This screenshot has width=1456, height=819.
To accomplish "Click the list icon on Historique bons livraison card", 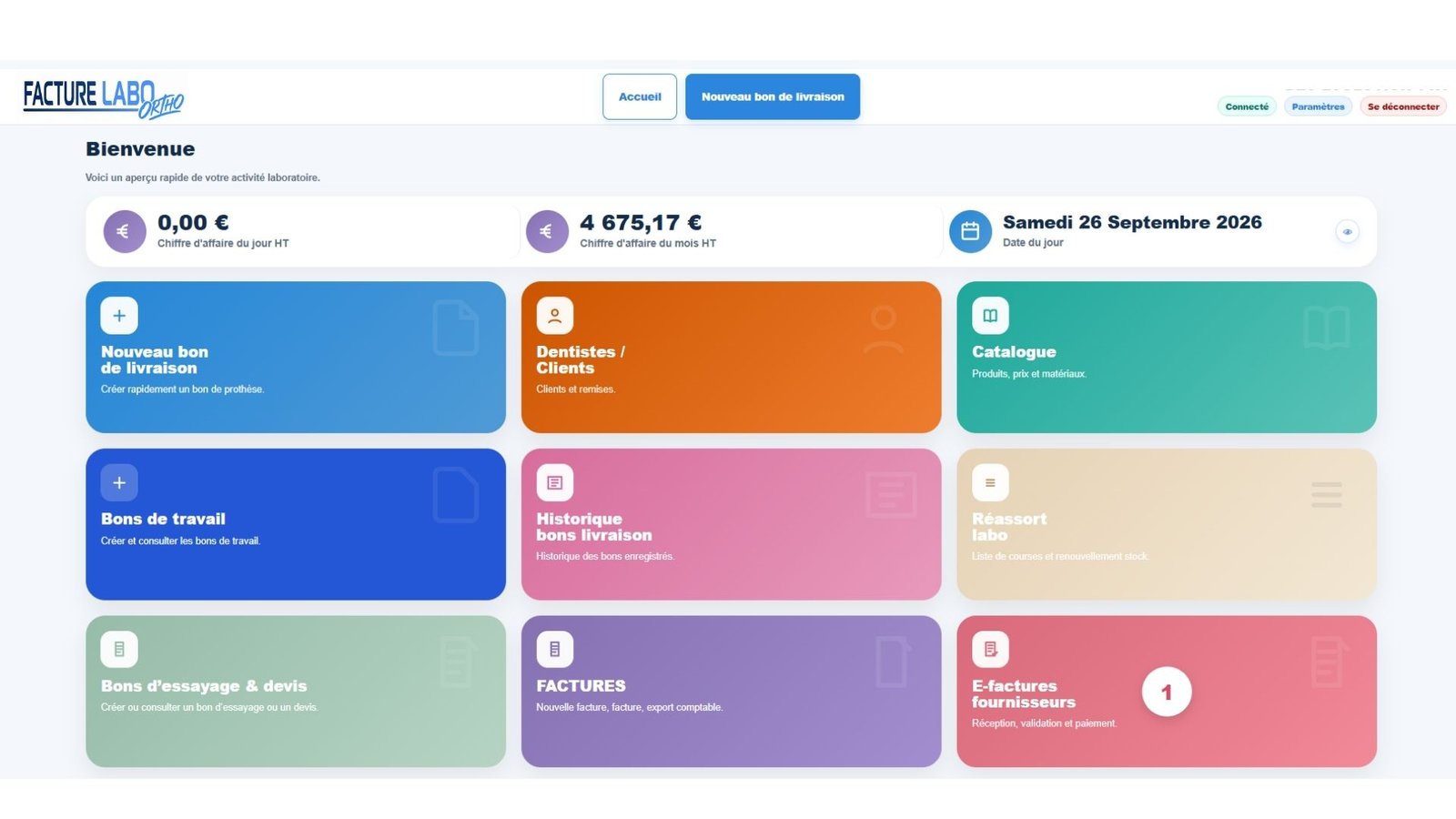I will tap(555, 483).
